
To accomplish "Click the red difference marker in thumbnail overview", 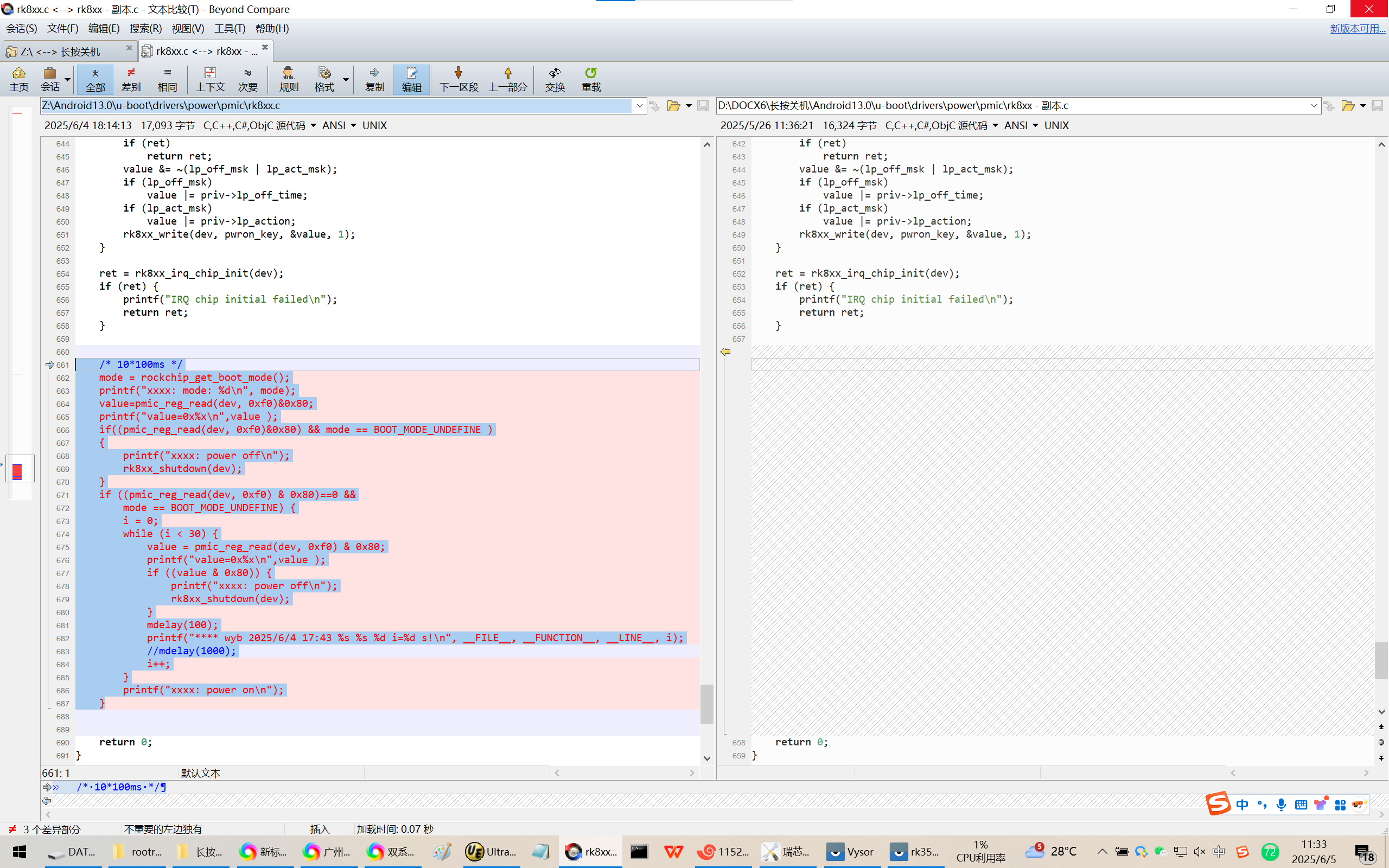I will point(17,471).
